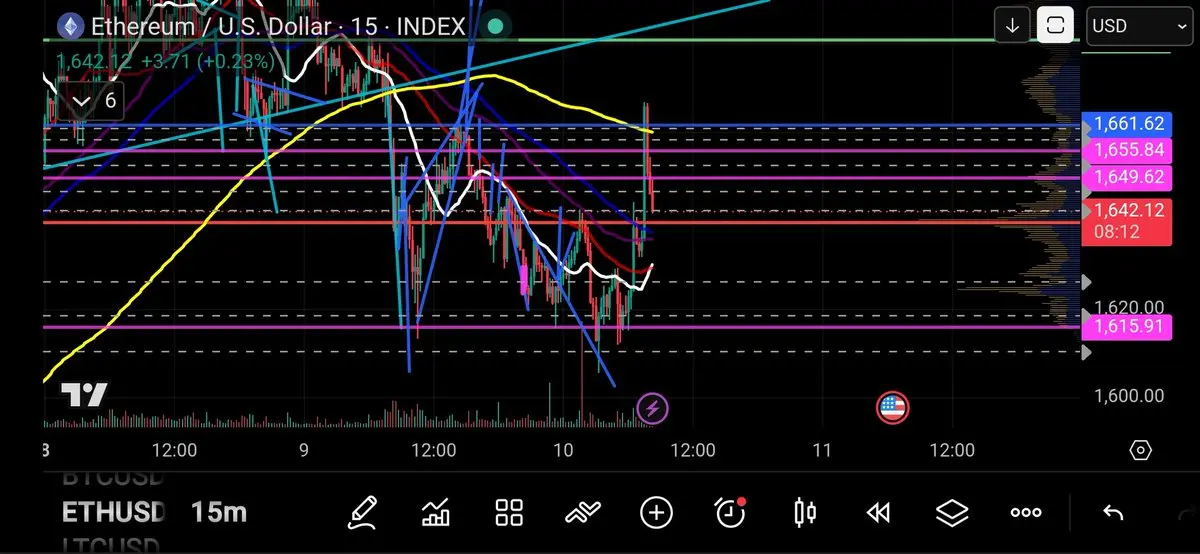Image resolution: width=1200 pixels, height=554 pixels.
Task: Click the US flag economic event marker
Action: pos(891,408)
